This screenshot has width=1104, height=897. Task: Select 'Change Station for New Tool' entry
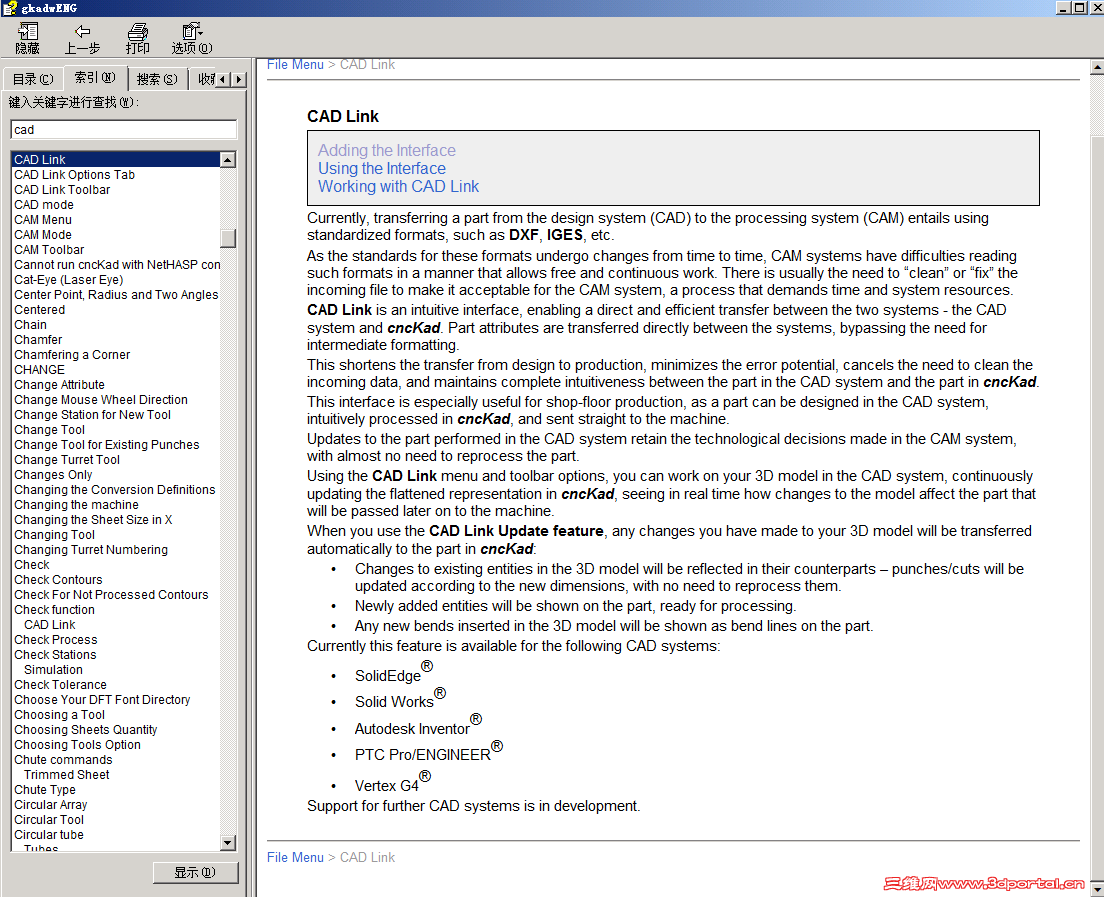[92, 415]
